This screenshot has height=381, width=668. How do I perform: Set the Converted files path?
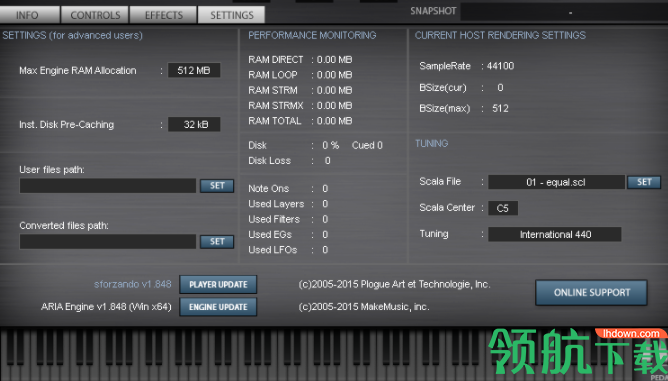coord(217,242)
